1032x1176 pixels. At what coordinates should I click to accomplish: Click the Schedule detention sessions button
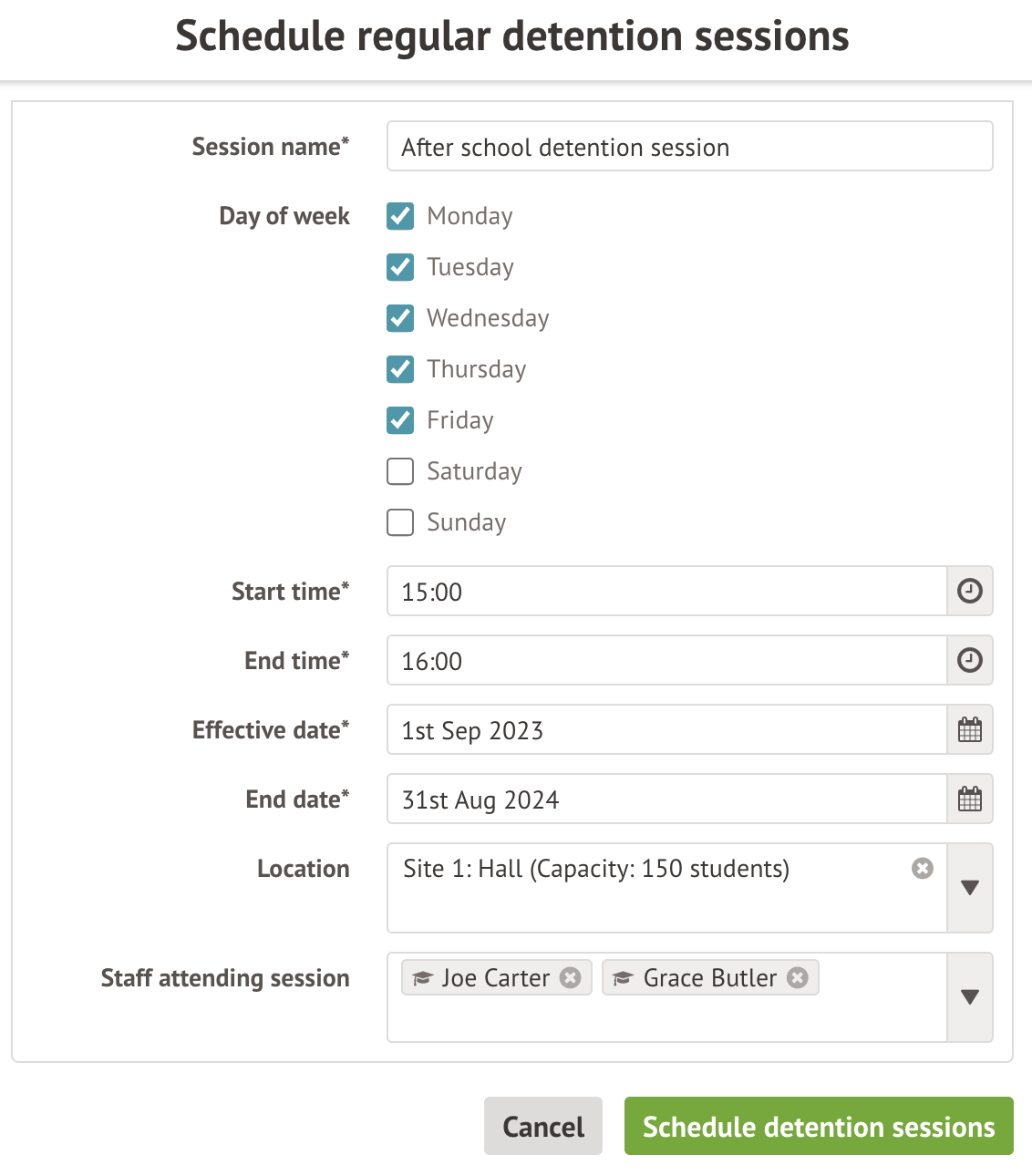[x=818, y=1126]
